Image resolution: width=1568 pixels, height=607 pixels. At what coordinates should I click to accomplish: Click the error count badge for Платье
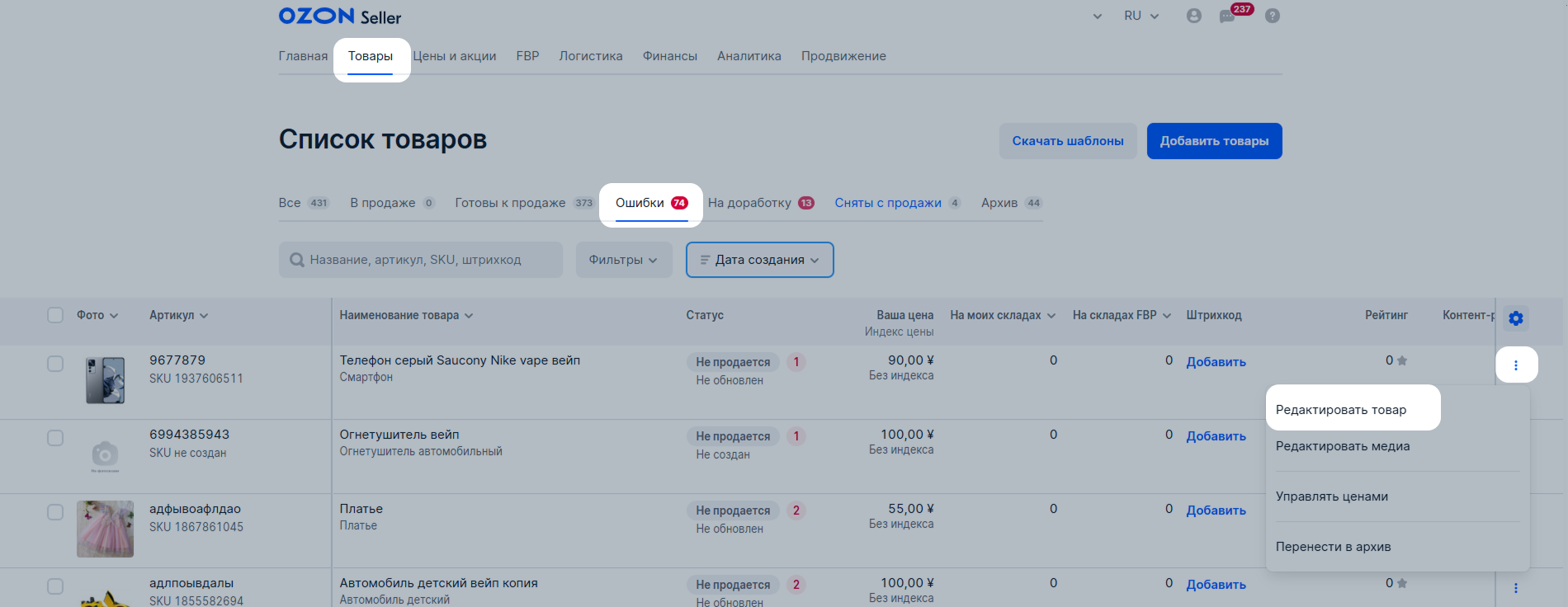[x=796, y=511]
